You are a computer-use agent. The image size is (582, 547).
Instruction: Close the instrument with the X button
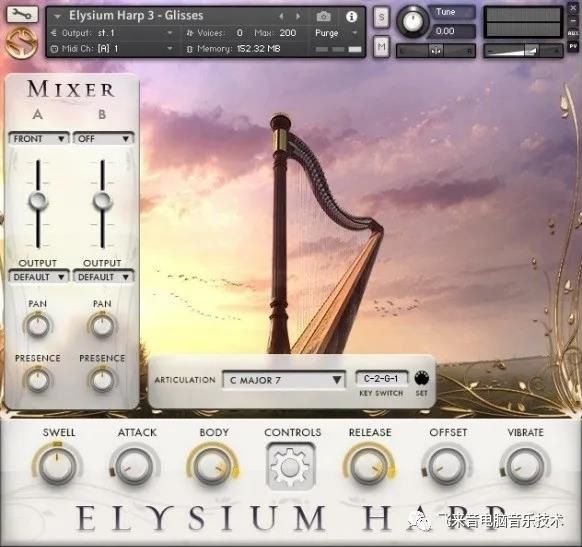(x=573, y=8)
